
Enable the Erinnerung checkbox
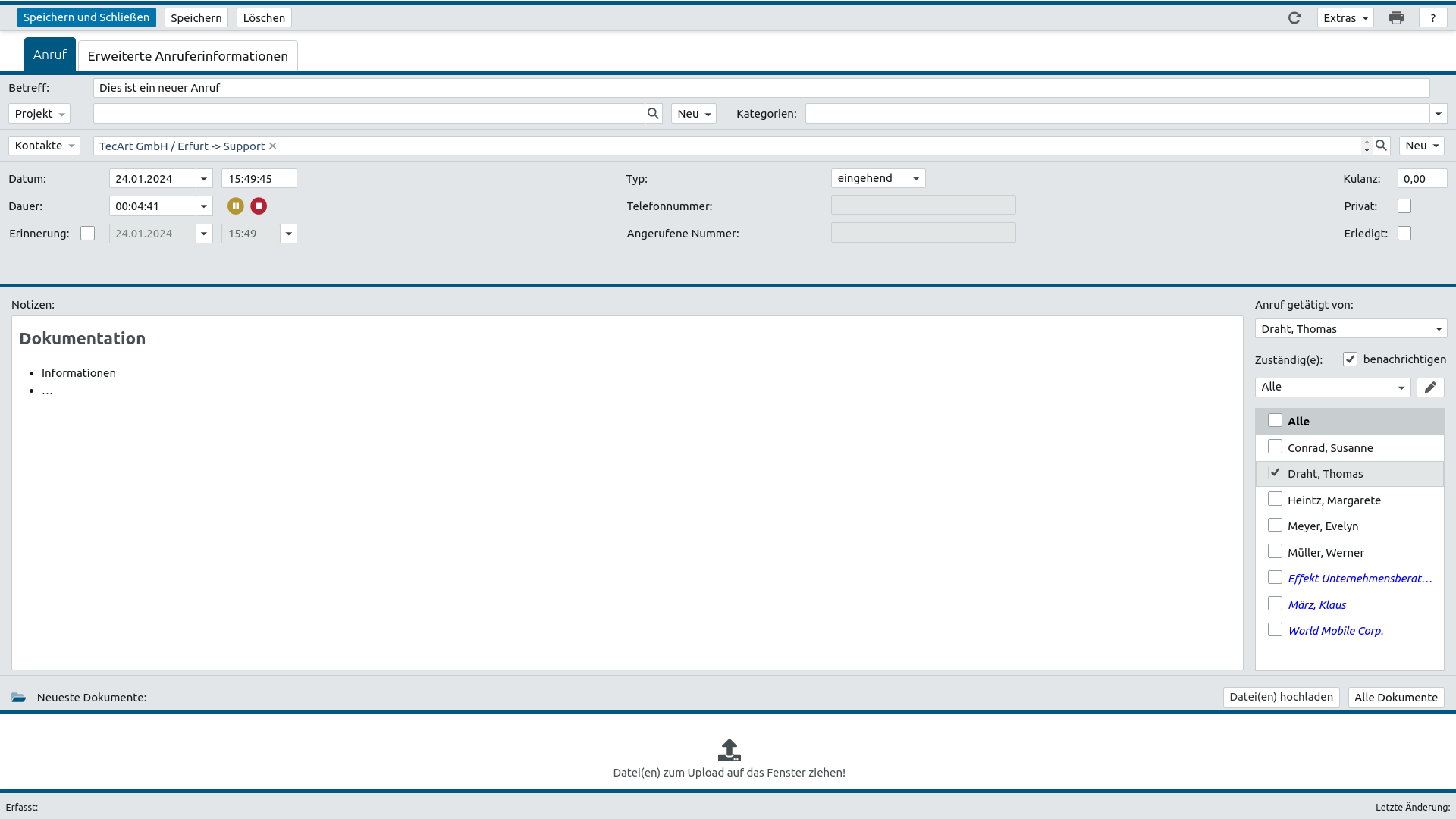tap(88, 234)
